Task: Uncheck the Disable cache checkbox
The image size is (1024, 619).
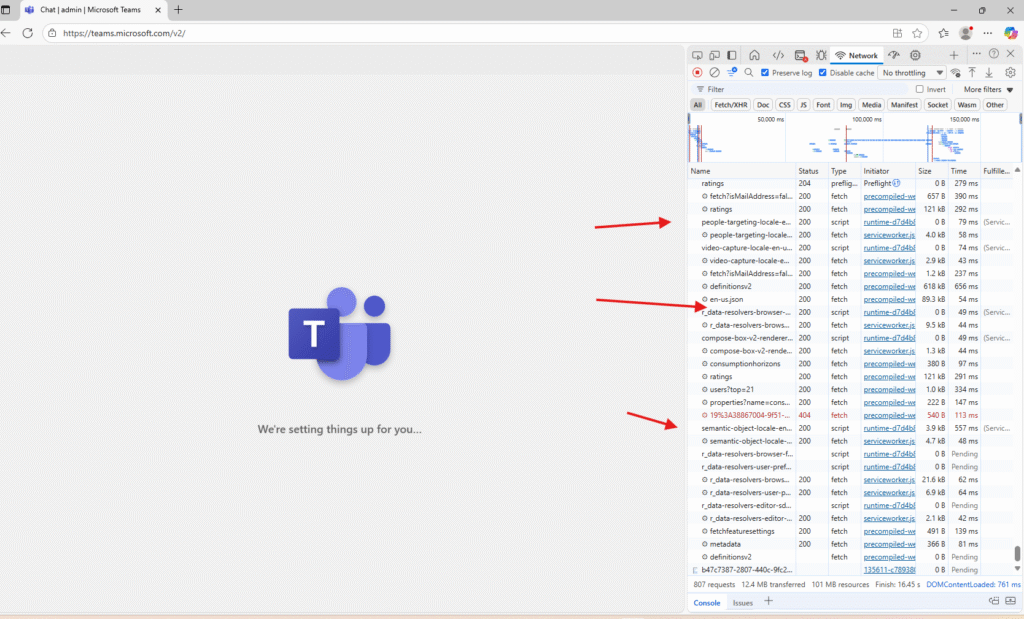Action: click(823, 73)
